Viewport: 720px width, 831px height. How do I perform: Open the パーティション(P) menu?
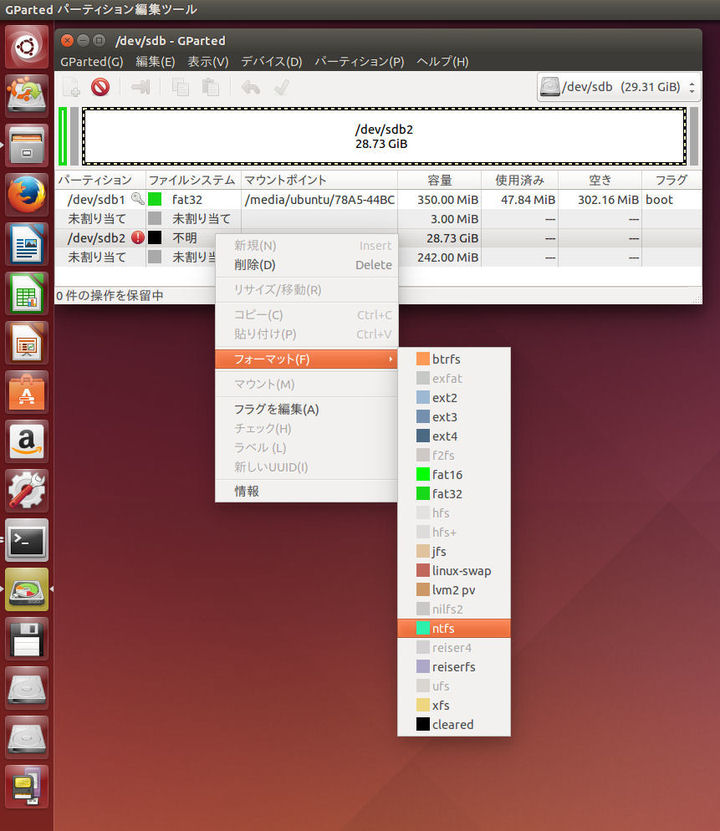(x=359, y=61)
